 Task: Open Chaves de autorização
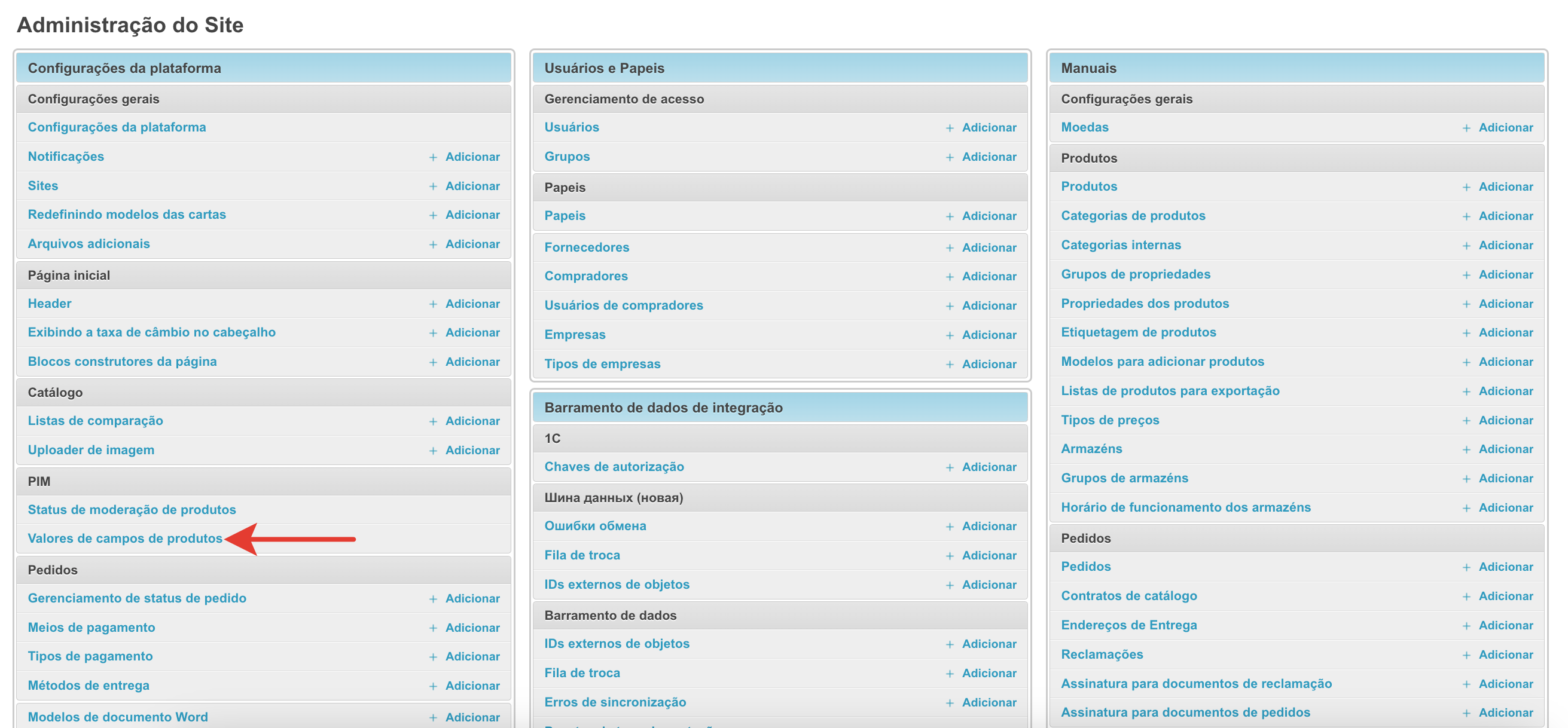614,466
